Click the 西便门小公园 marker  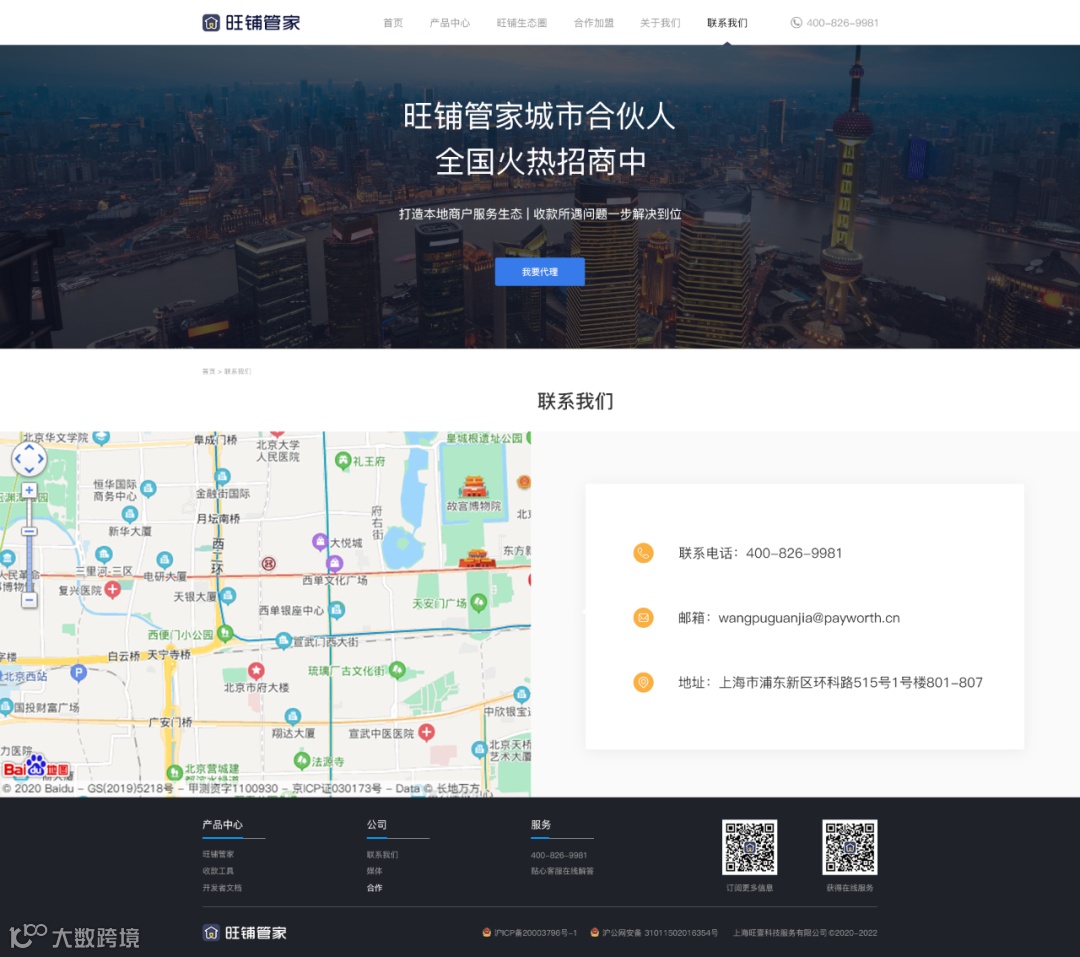coord(225,632)
